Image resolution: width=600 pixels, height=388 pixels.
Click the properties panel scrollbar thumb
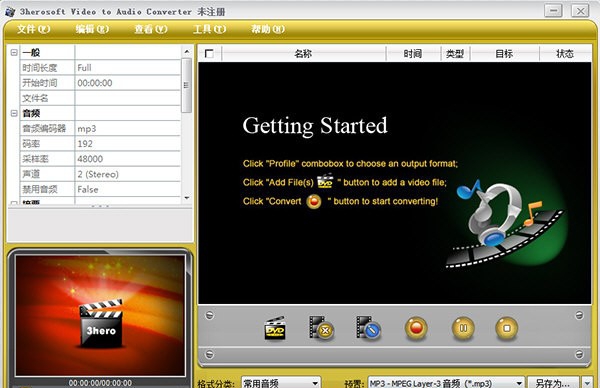point(186,85)
